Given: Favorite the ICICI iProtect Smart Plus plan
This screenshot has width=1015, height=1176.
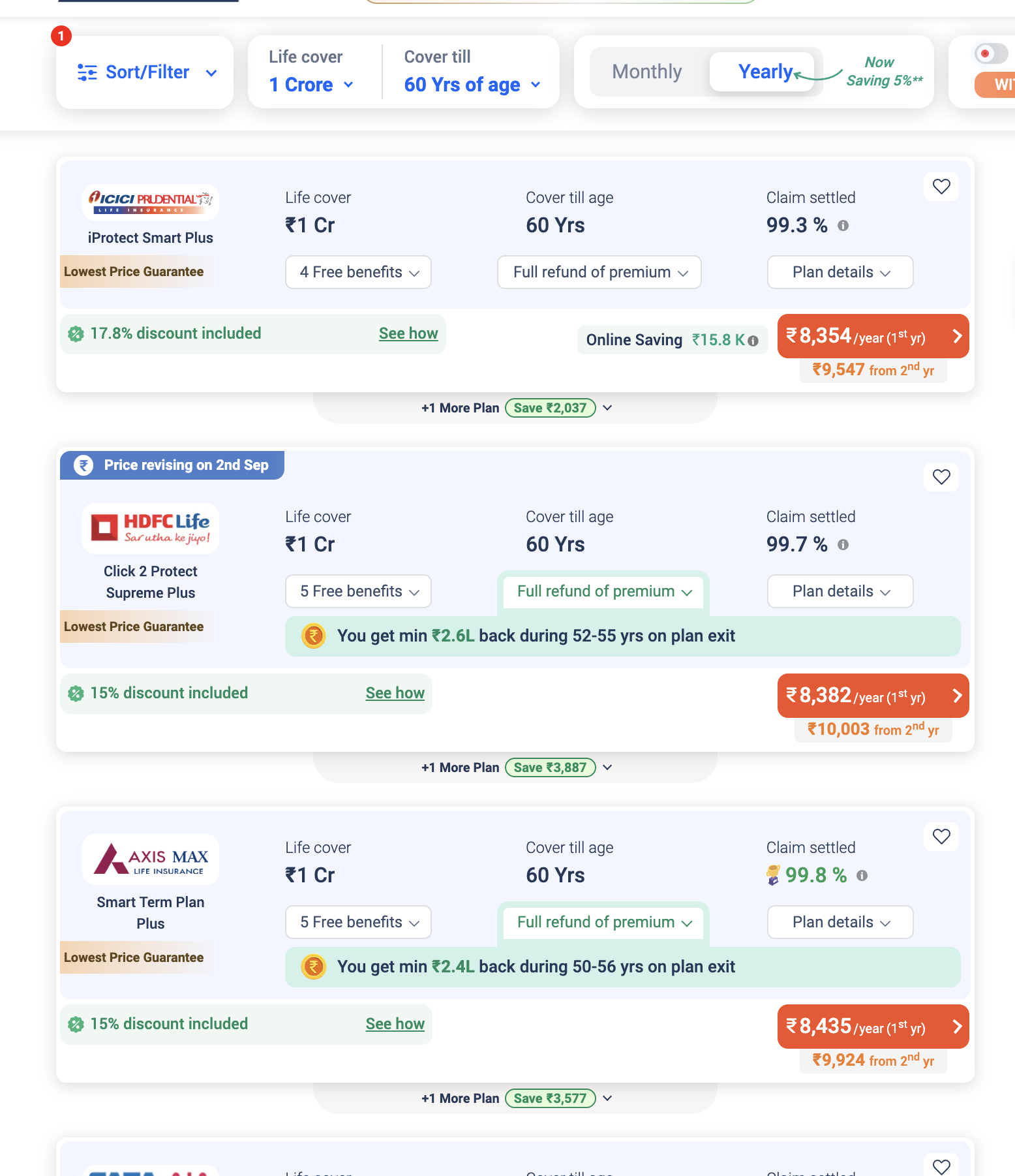Looking at the screenshot, I should pos(941,187).
